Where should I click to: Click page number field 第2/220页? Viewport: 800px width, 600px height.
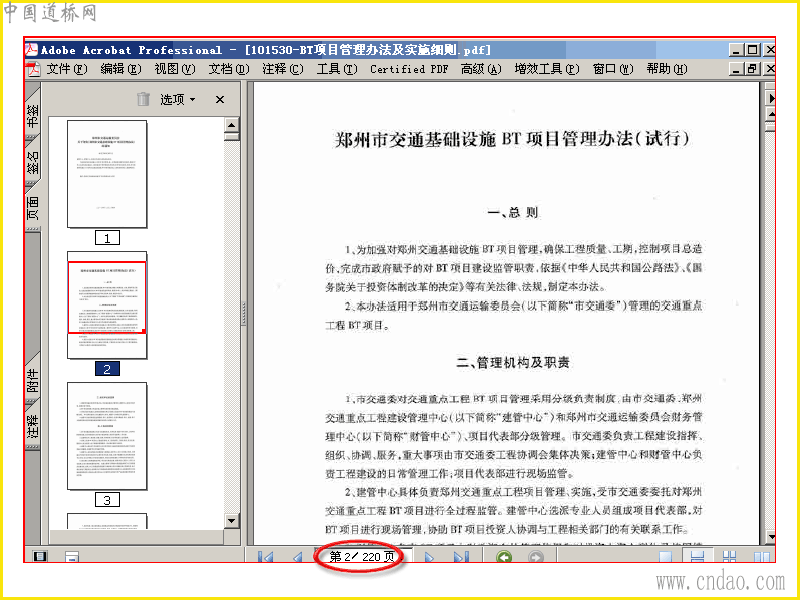[362, 556]
